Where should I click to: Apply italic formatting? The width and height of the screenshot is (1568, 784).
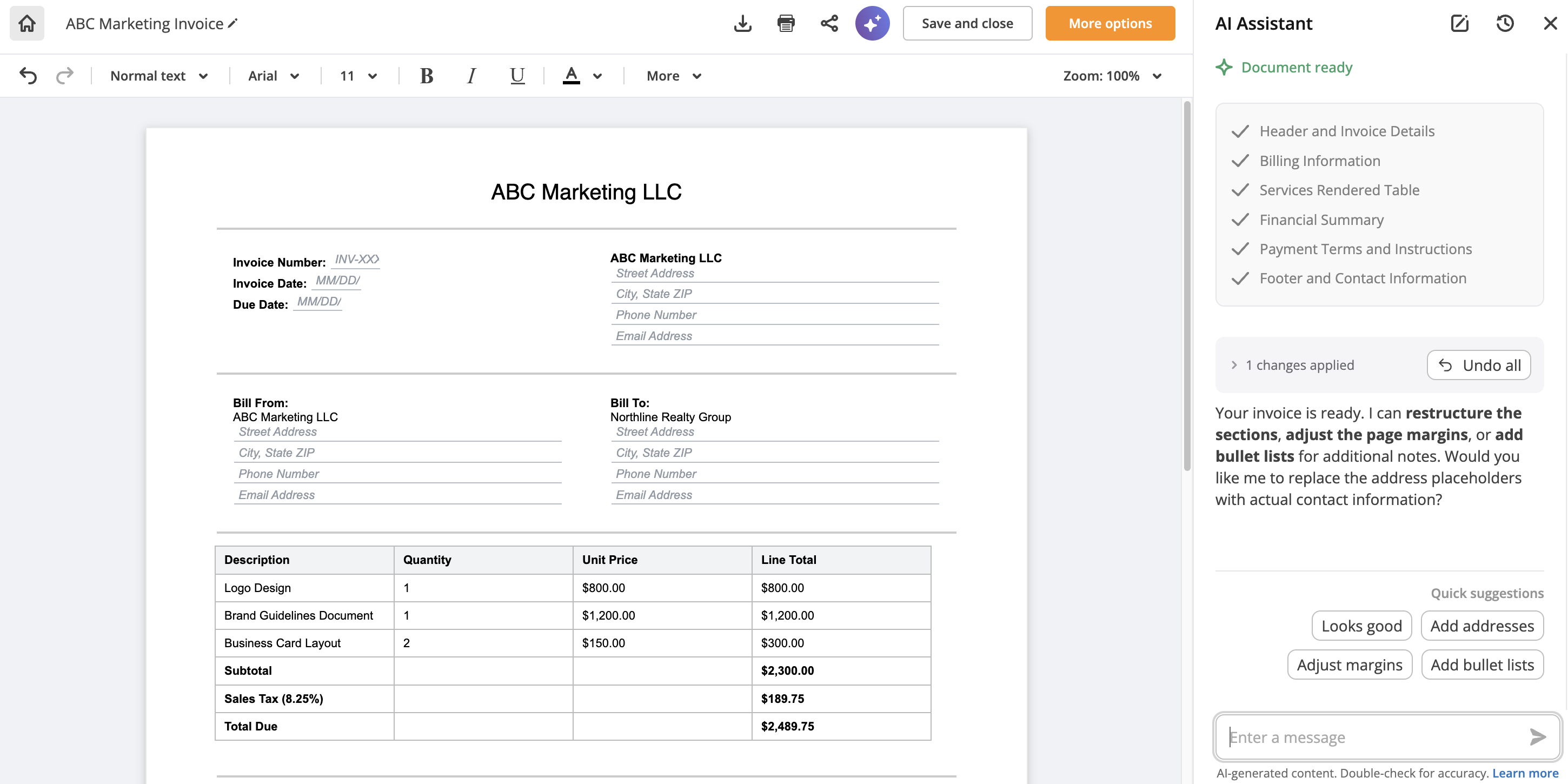point(471,76)
